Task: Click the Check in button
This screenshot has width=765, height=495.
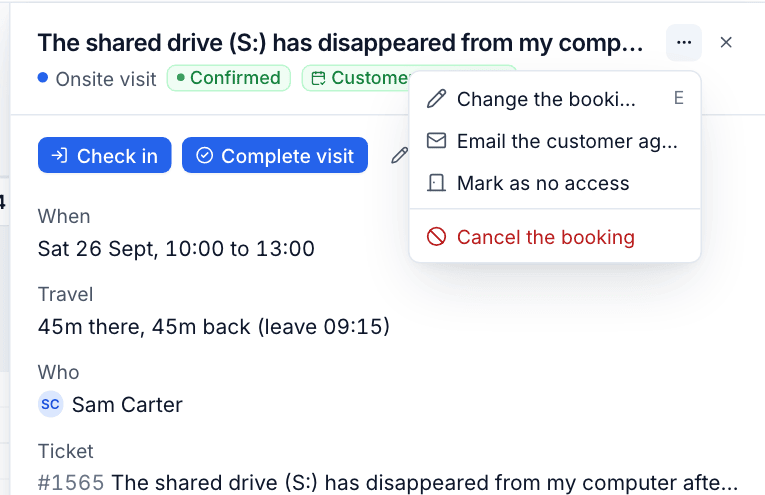Action: 104,155
